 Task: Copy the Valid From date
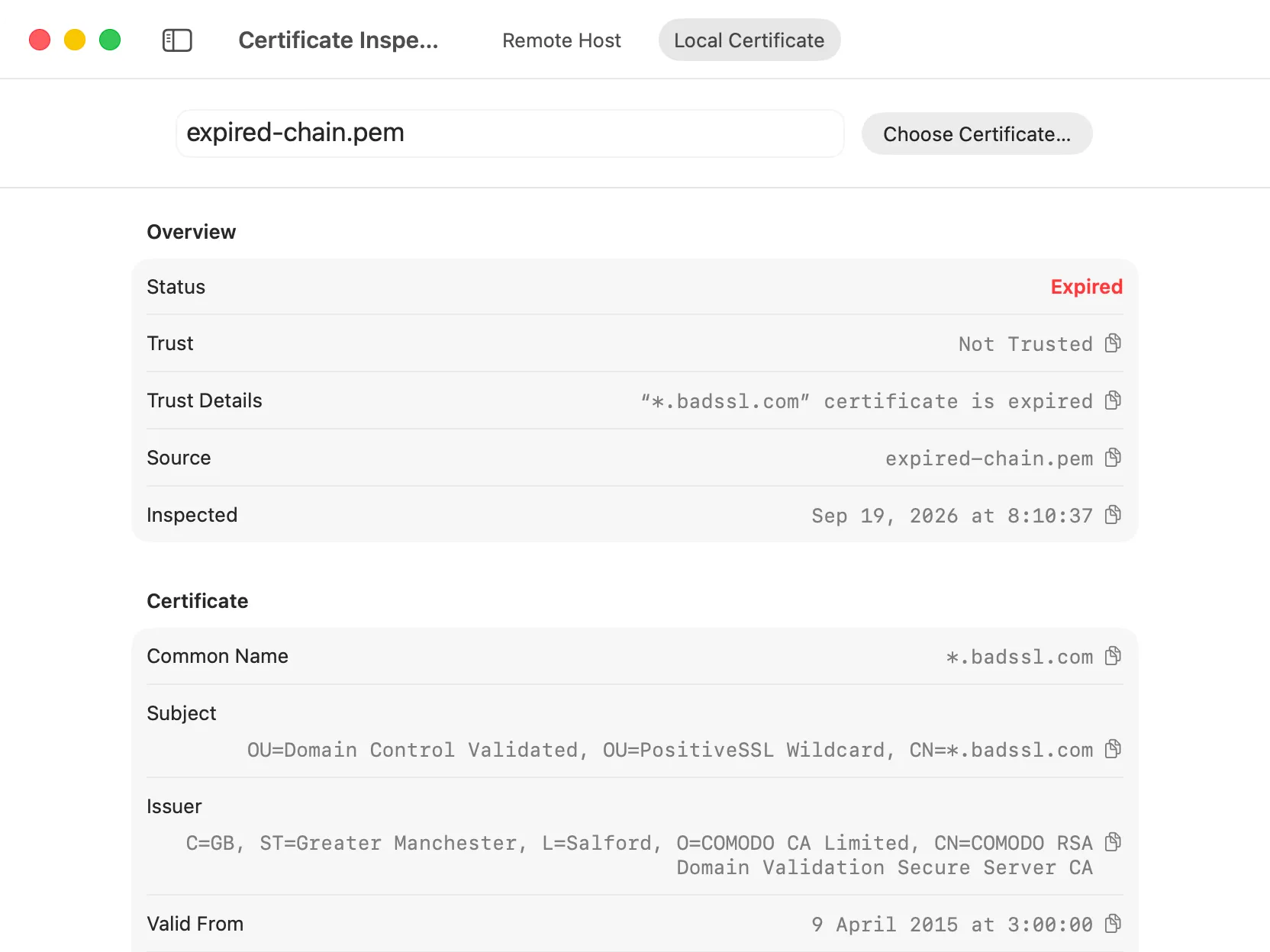point(1114,924)
